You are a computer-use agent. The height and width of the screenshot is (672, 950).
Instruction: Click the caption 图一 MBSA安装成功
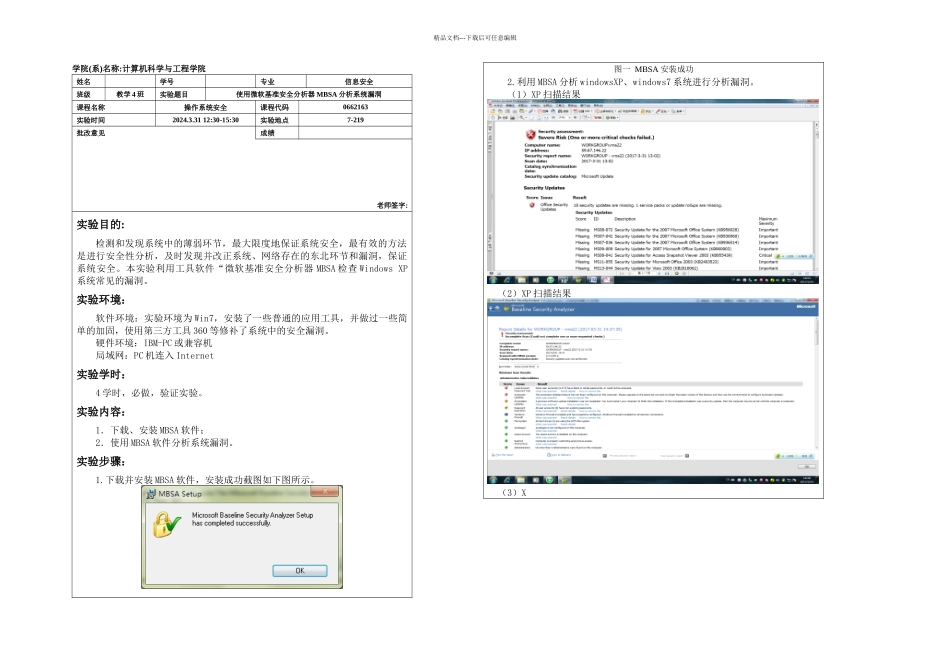(654, 69)
